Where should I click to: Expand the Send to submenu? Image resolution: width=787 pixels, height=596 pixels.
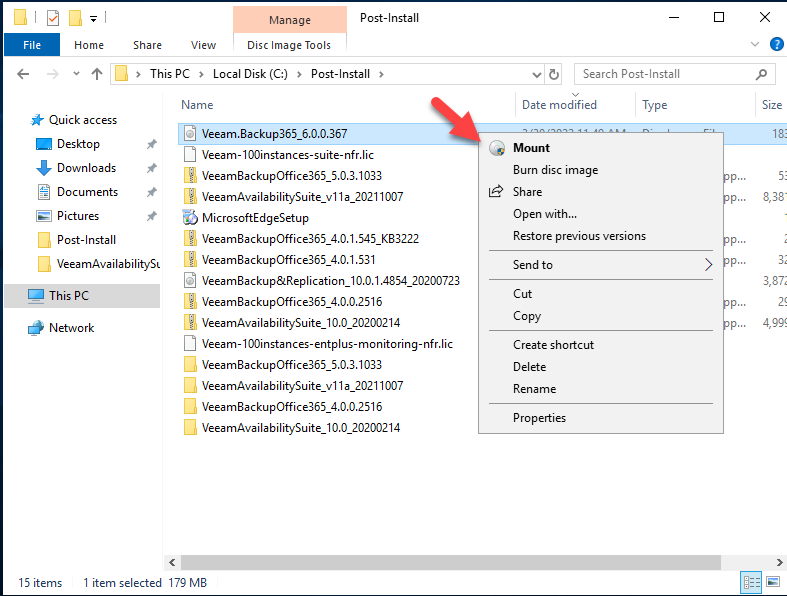coord(600,265)
